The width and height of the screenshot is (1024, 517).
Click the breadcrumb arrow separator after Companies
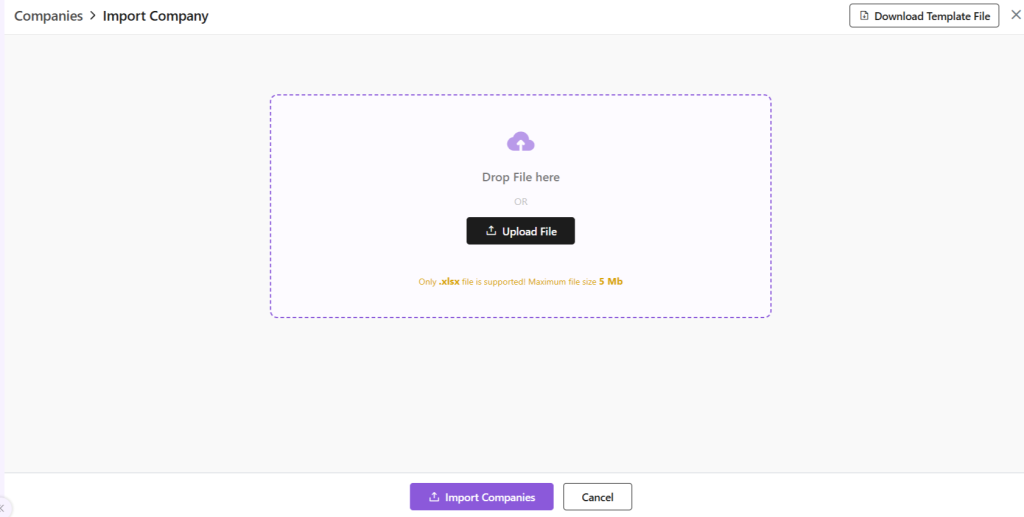pyautogui.click(x=93, y=17)
